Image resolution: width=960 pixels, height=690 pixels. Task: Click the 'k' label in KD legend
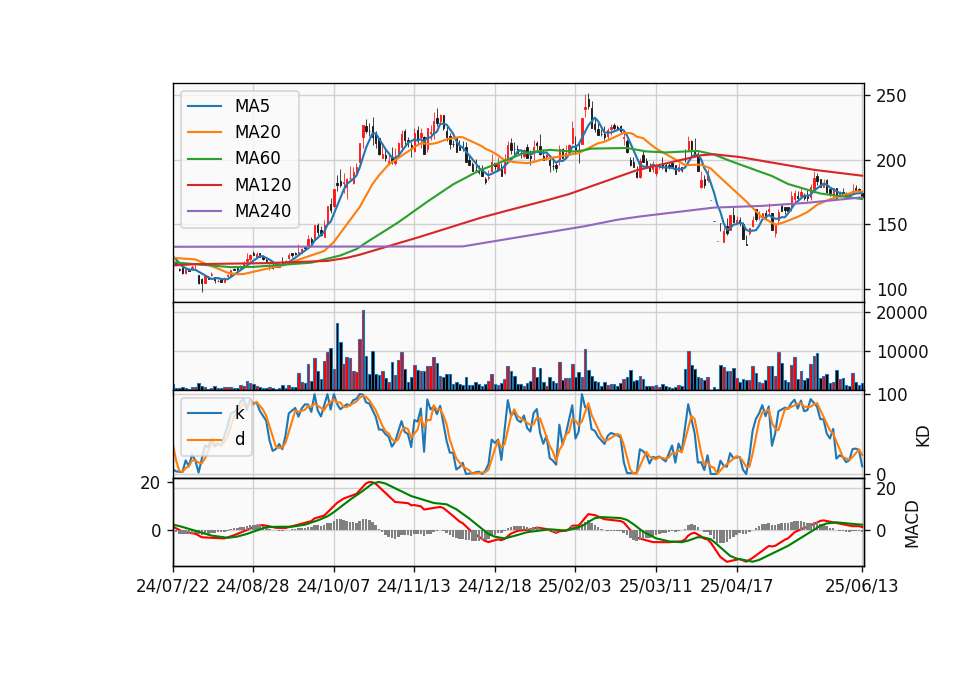pos(239,413)
